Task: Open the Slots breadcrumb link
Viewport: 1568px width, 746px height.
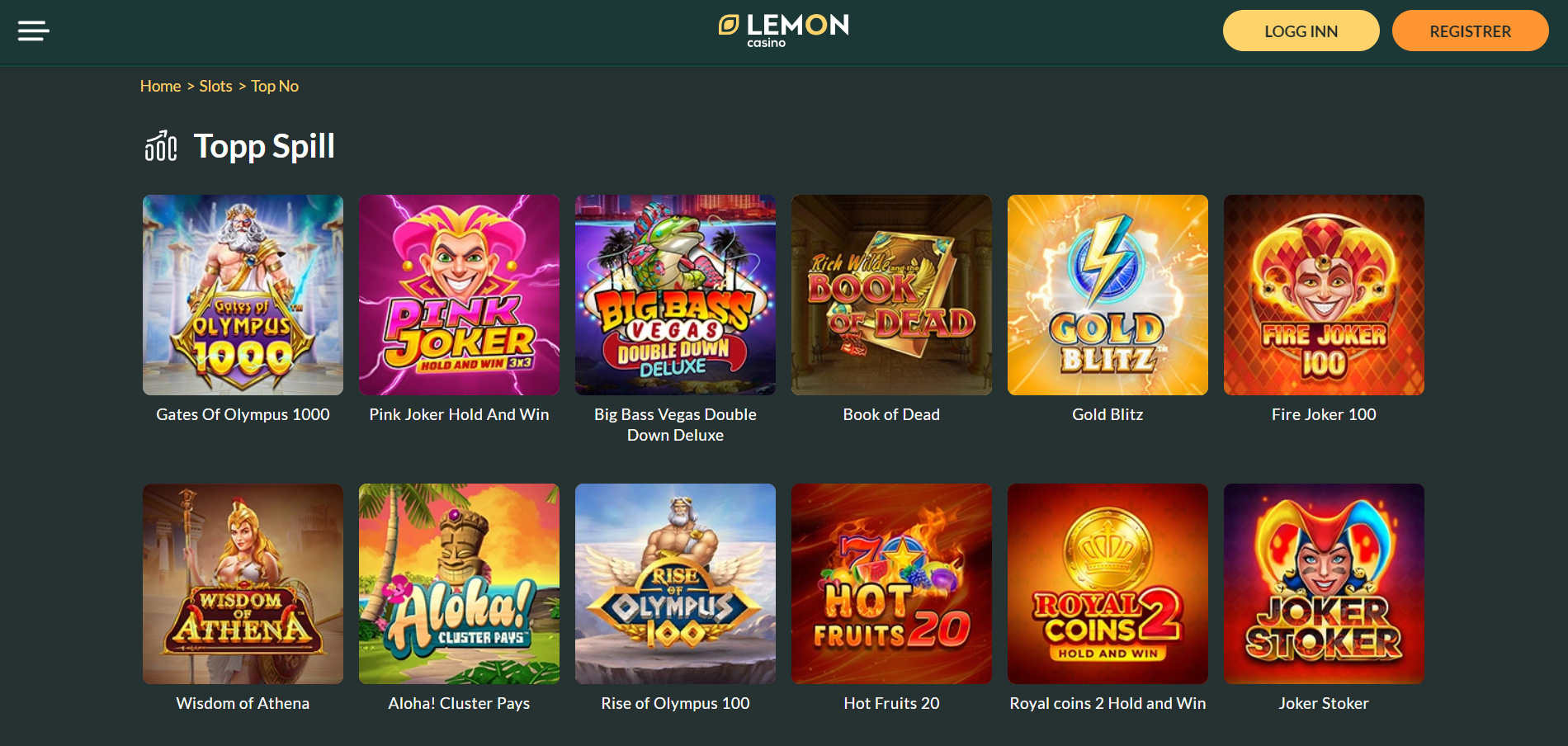Action: 215,86
